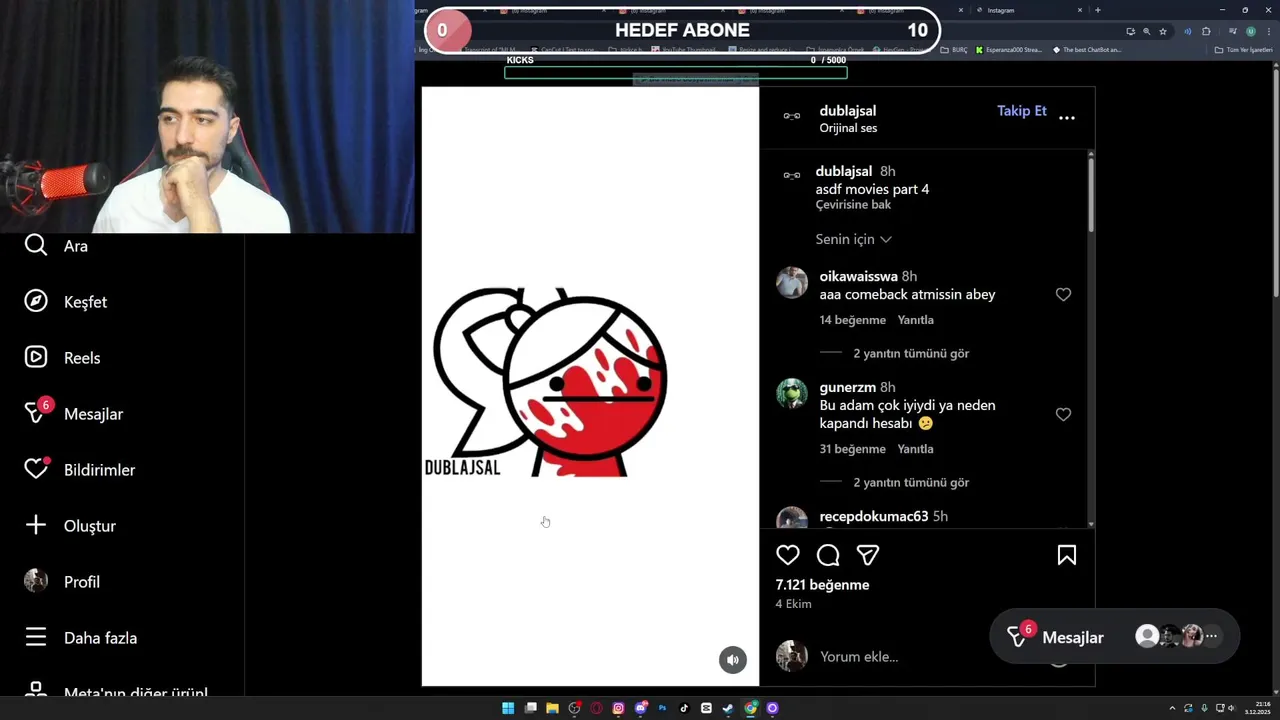Mute the video with speaker button
Screen dimensions: 1280x720
click(x=733, y=659)
